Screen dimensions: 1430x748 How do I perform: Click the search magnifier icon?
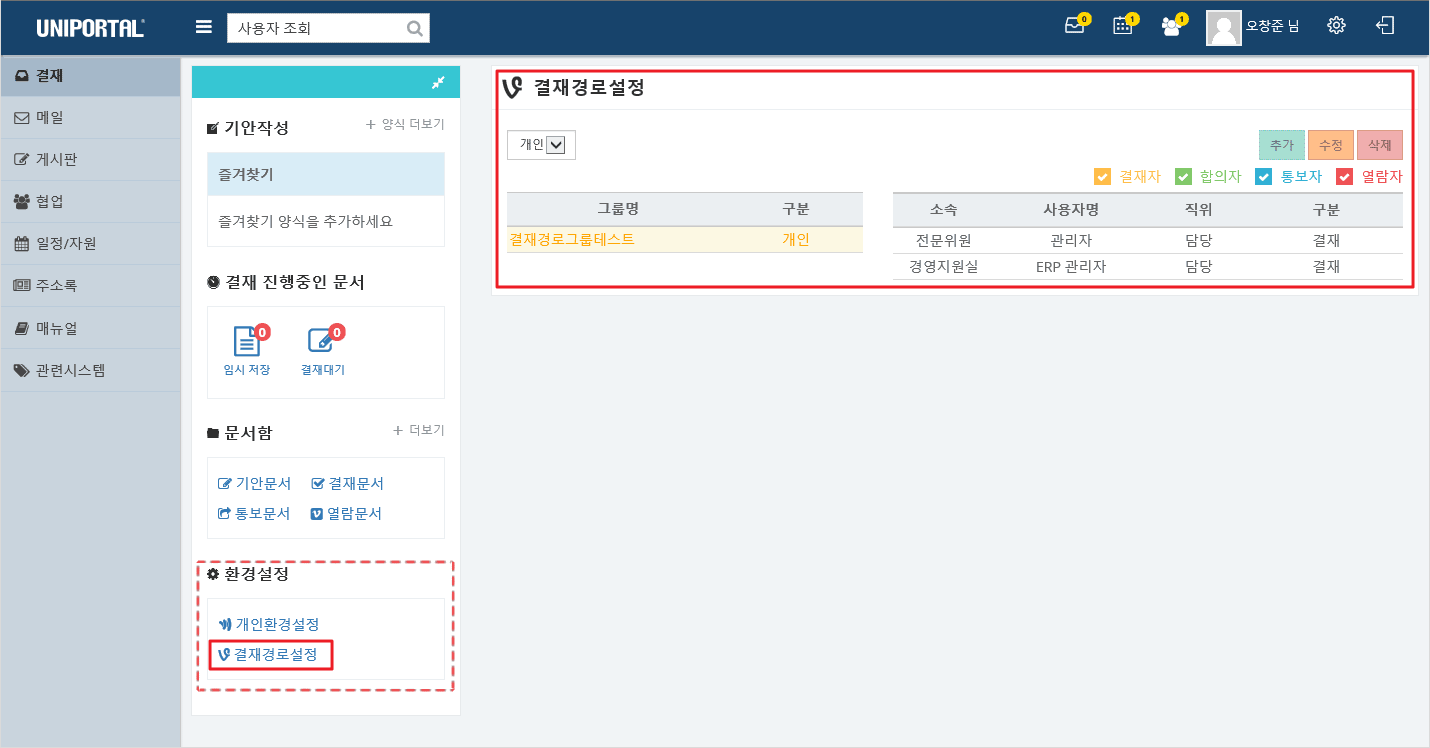[415, 28]
